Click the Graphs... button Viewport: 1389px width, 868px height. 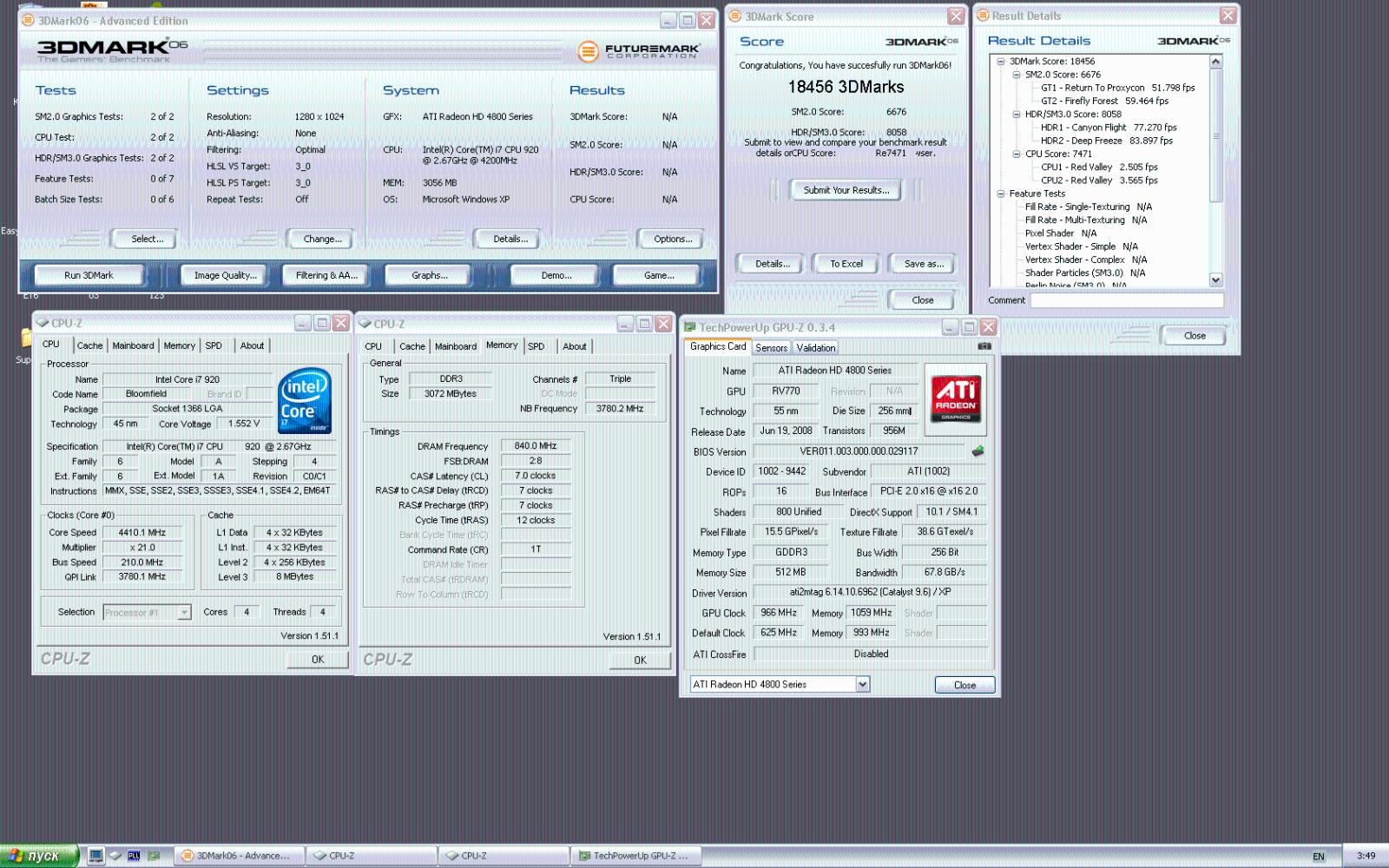(x=430, y=275)
